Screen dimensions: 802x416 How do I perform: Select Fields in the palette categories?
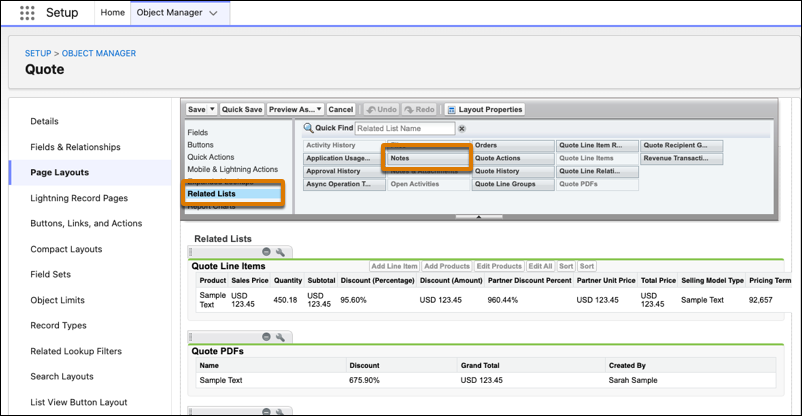click(x=197, y=133)
